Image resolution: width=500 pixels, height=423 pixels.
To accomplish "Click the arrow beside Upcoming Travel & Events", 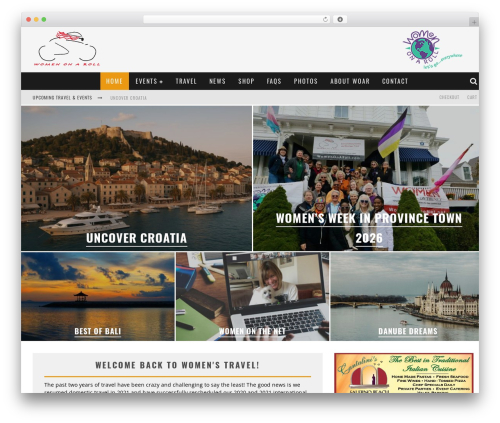I will click(x=100, y=98).
